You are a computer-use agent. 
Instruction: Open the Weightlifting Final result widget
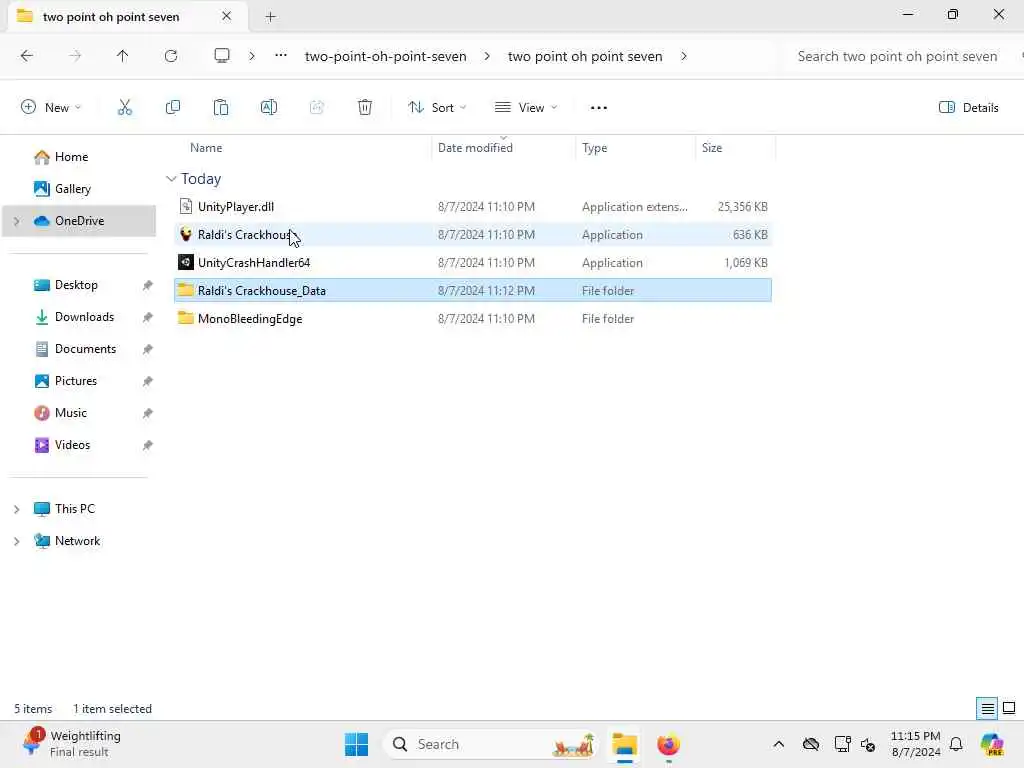72,744
